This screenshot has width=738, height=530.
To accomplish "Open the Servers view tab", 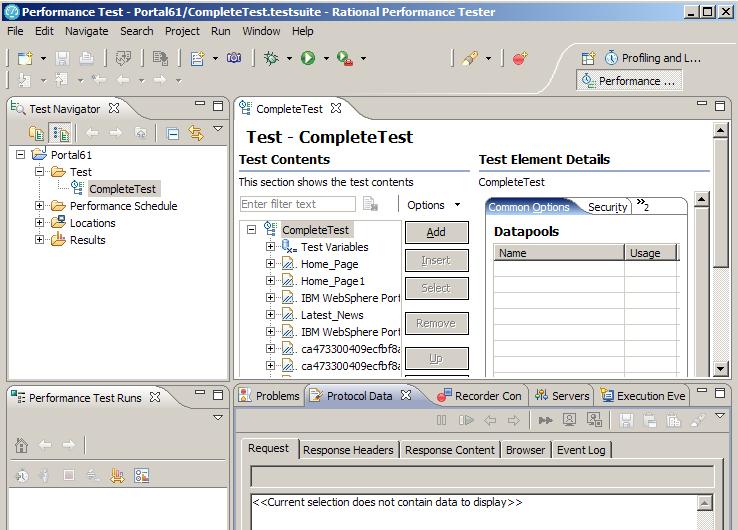I will (x=562, y=396).
